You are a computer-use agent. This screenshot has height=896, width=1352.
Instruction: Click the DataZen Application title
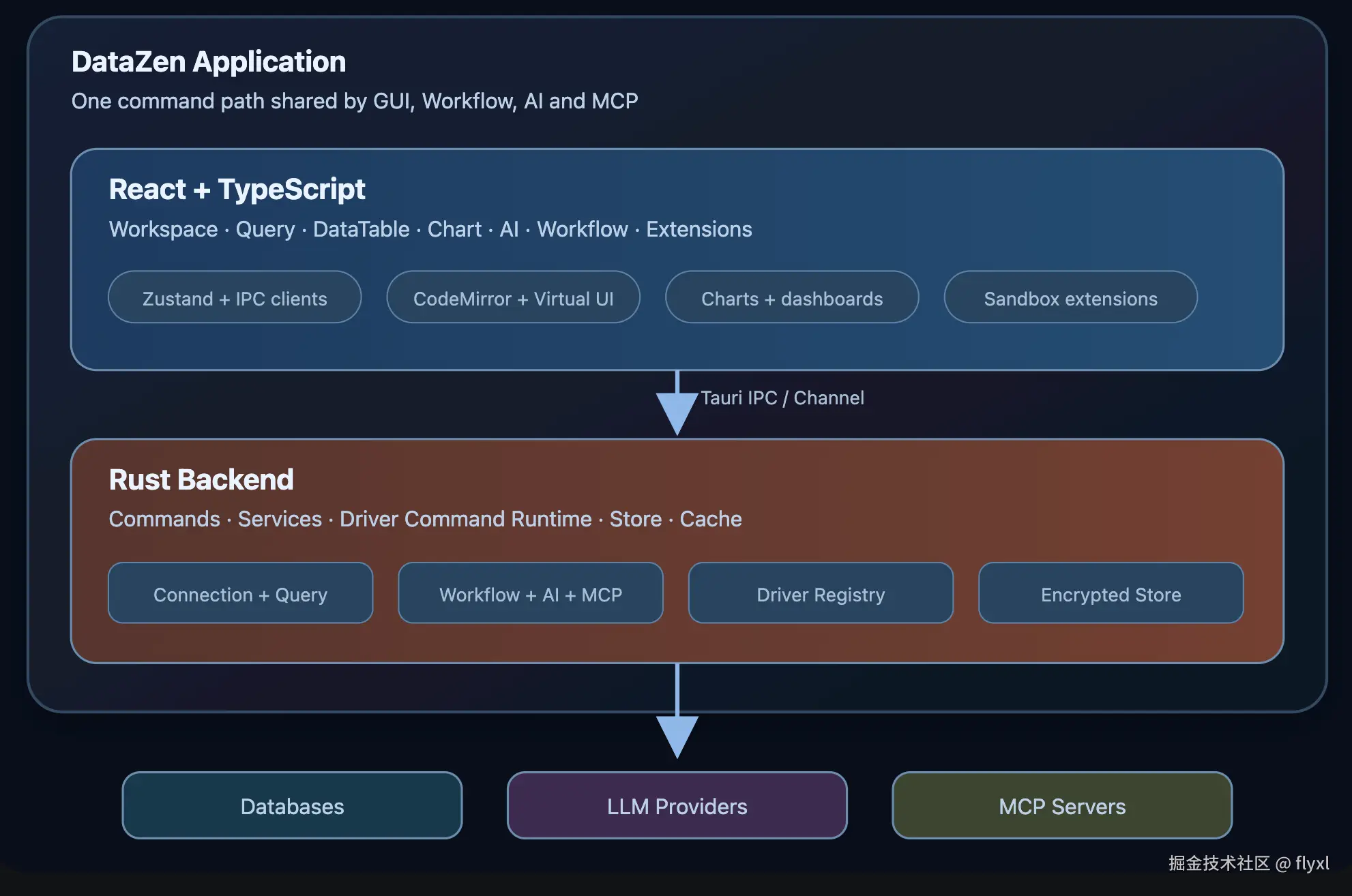coord(209,62)
